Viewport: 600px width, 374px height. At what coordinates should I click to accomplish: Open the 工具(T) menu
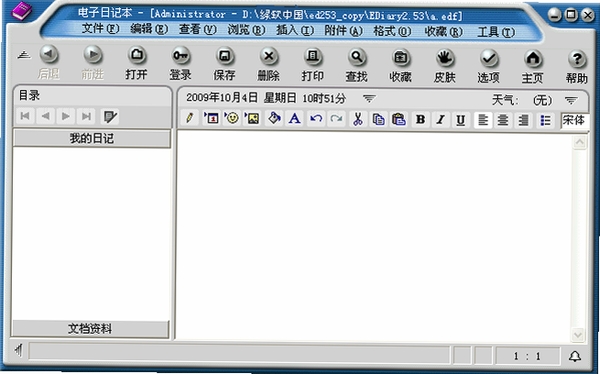[496, 32]
